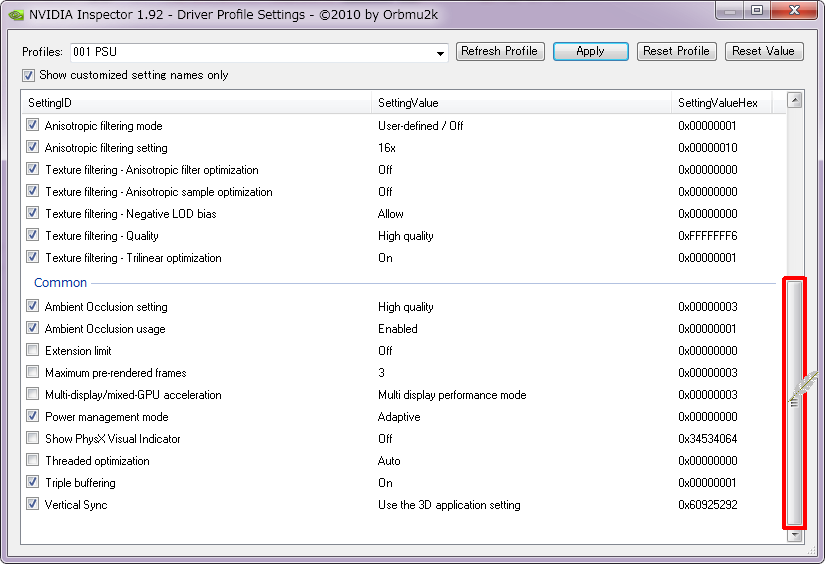Click the Refresh Profile button

pyautogui.click(x=500, y=52)
